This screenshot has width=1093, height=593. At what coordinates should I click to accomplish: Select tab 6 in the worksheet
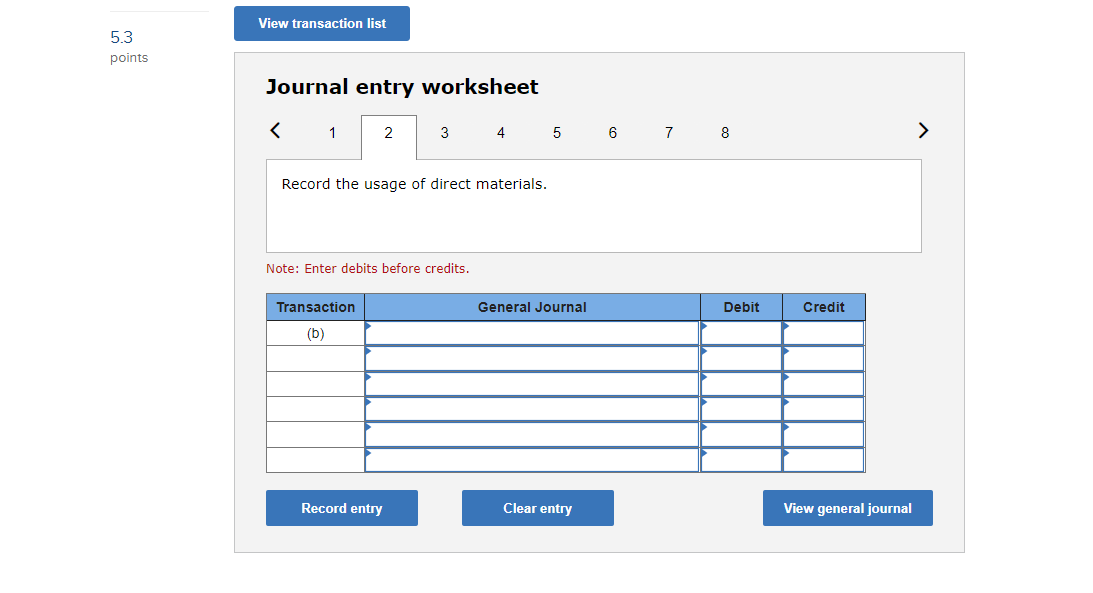click(x=612, y=133)
